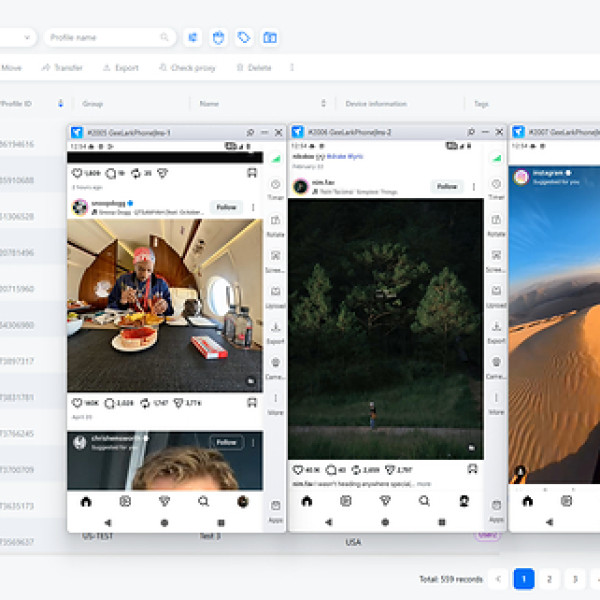Viewport: 600px width, 600px height.
Task: Like the dark forest post in phone-2
Action: coord(298,470)
